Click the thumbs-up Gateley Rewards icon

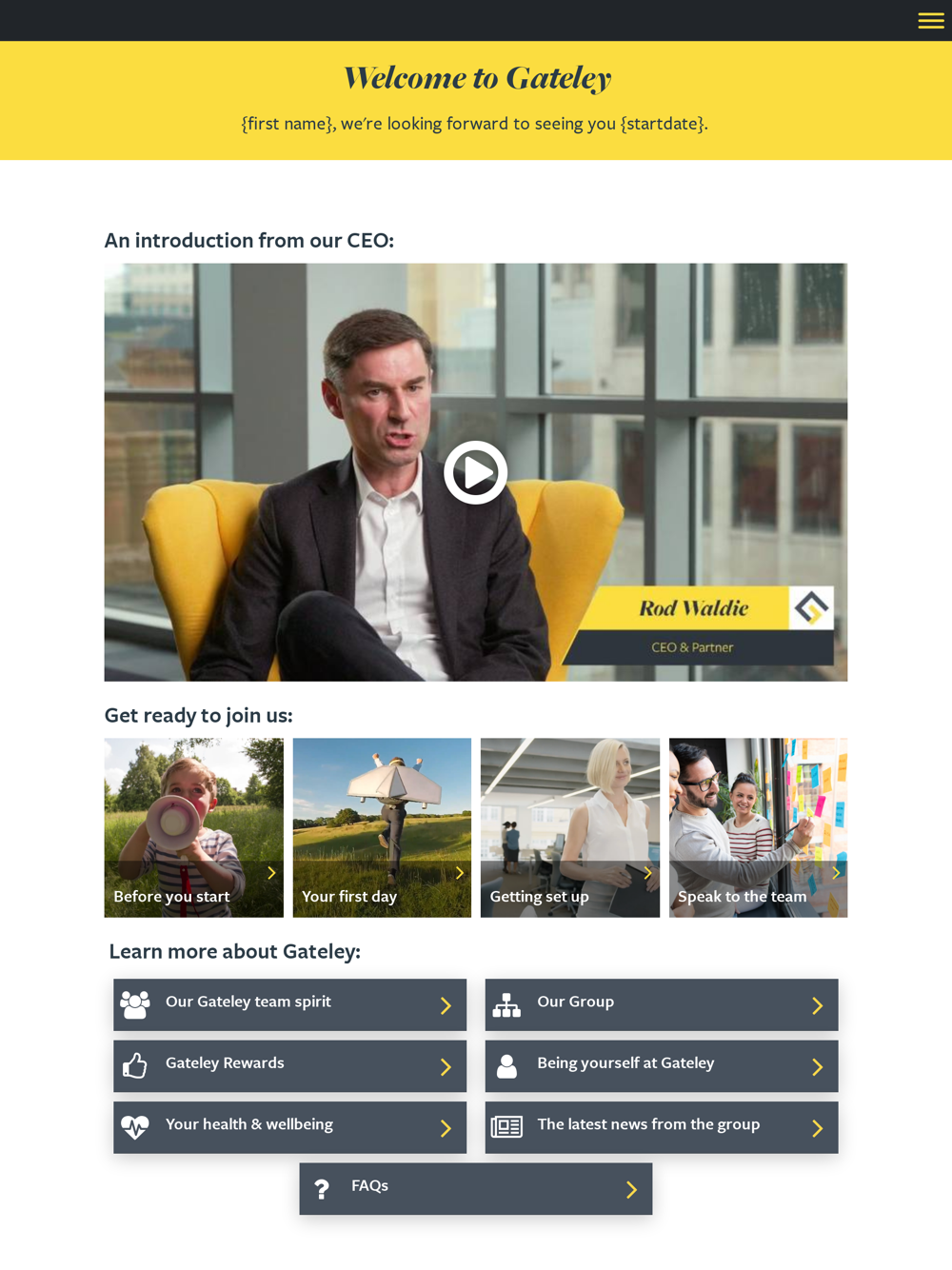pos(135,1065)
